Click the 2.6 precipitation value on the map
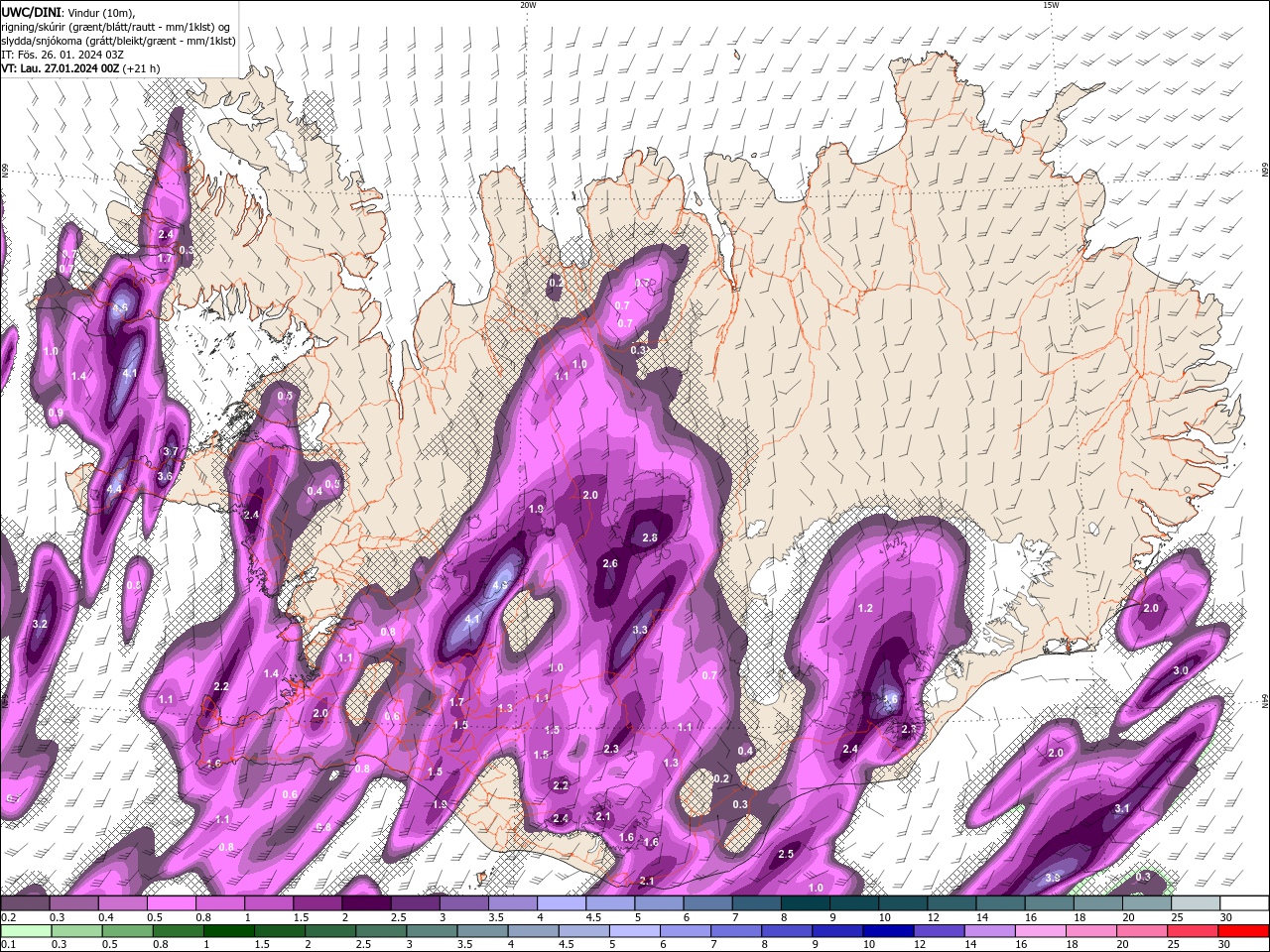Screen dimensions: 1270x952 (x=610, y=563)
